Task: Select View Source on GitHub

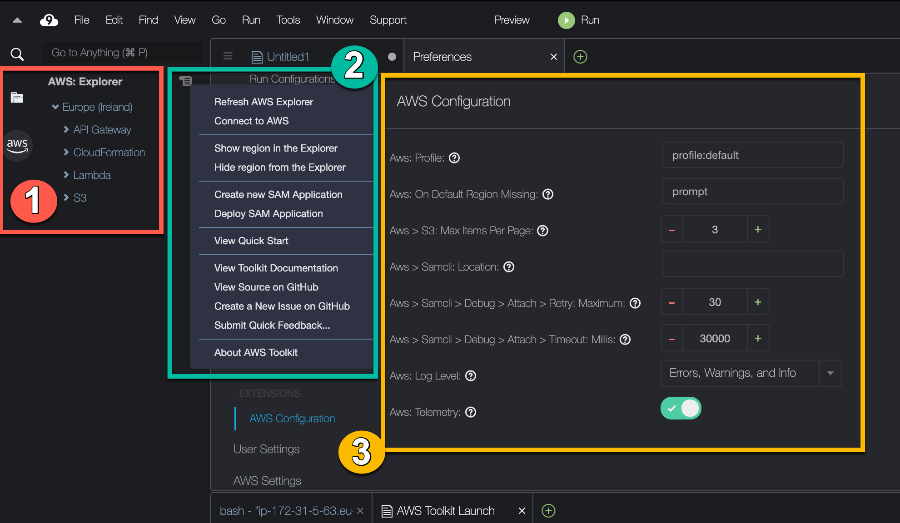Action: 266,287
